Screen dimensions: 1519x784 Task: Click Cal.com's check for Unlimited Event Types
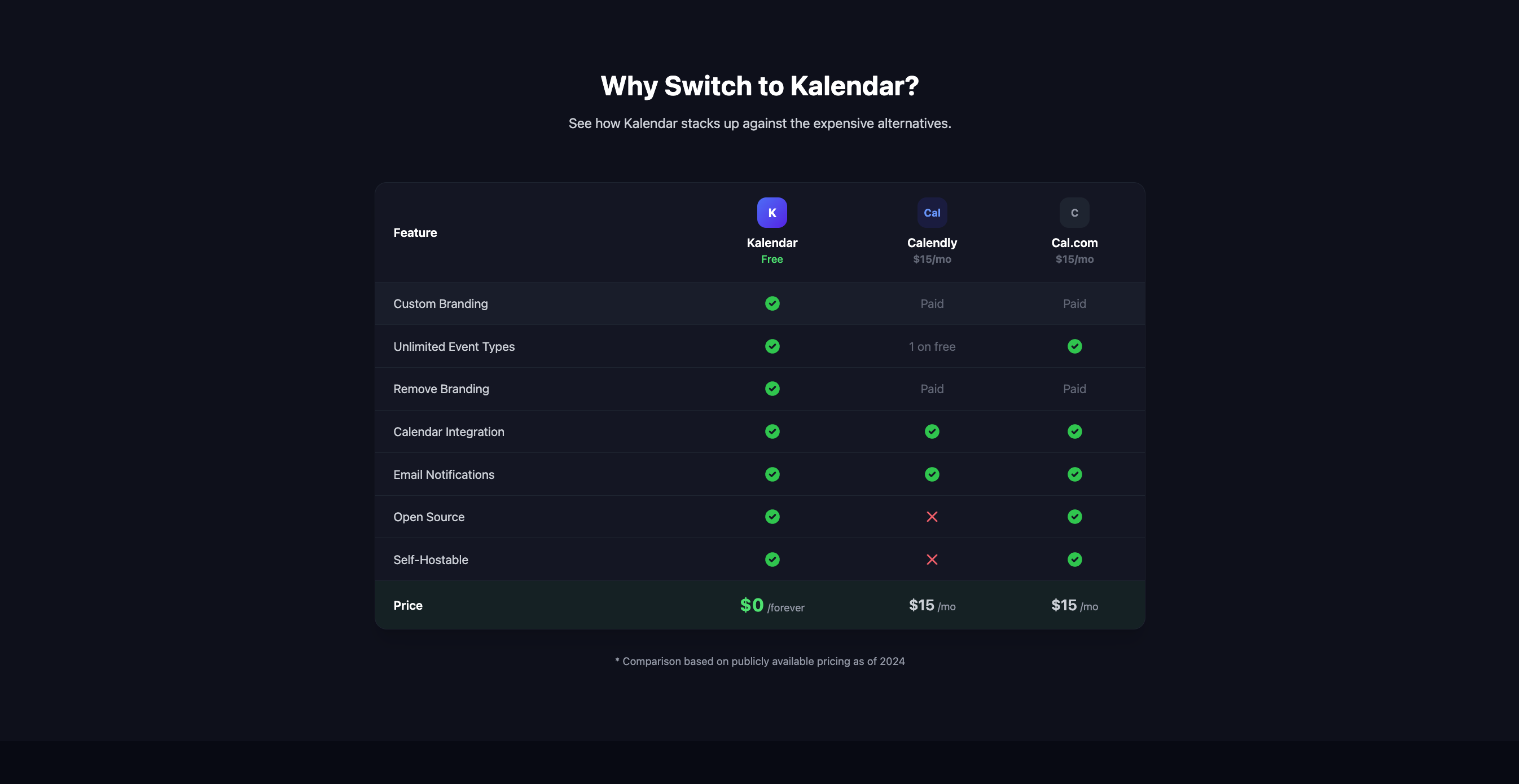pos(1074,347)
